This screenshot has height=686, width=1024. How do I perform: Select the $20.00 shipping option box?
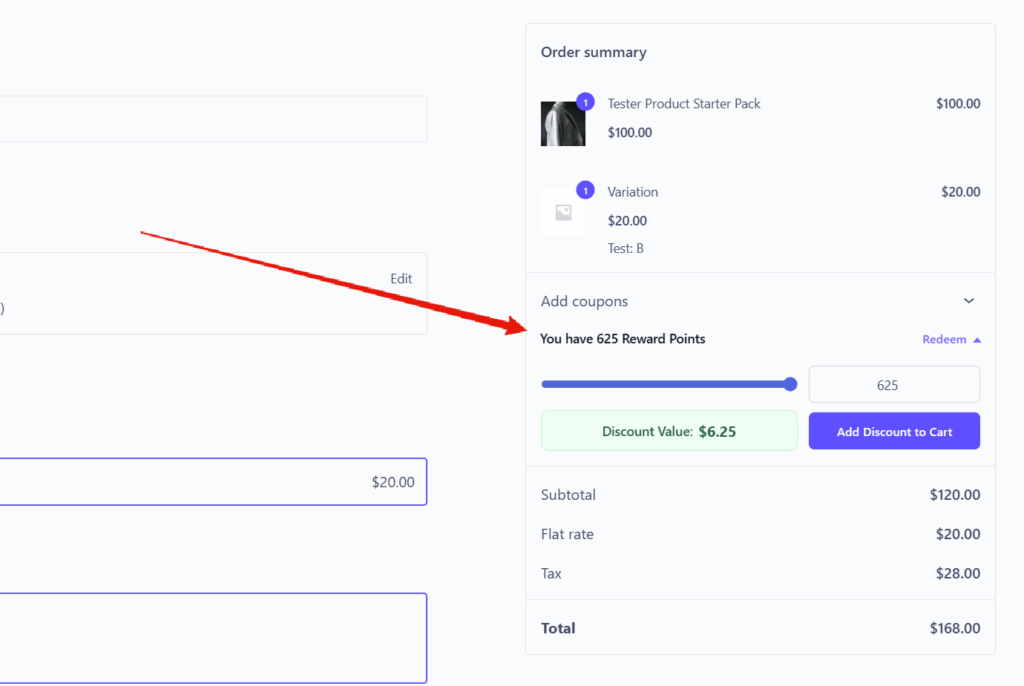click(x=212, y=482)
